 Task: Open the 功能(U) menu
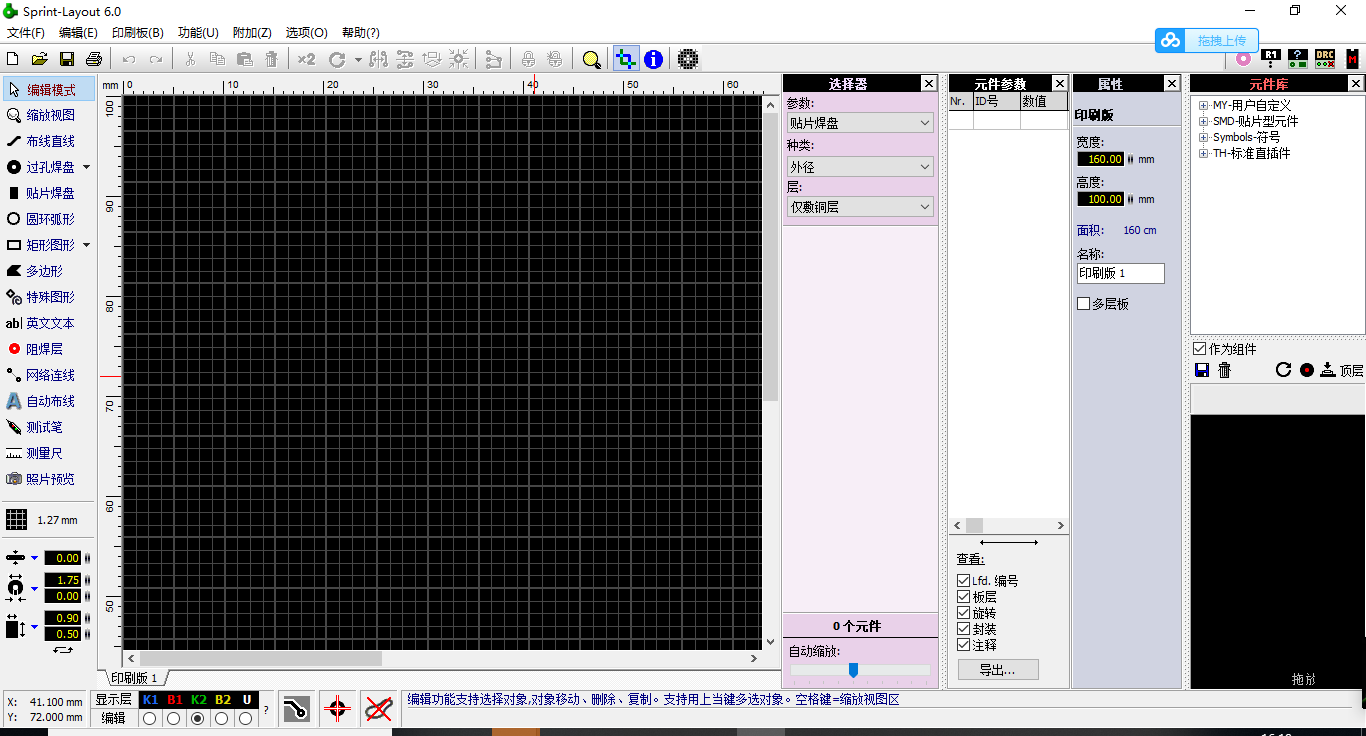coord(198,33)
